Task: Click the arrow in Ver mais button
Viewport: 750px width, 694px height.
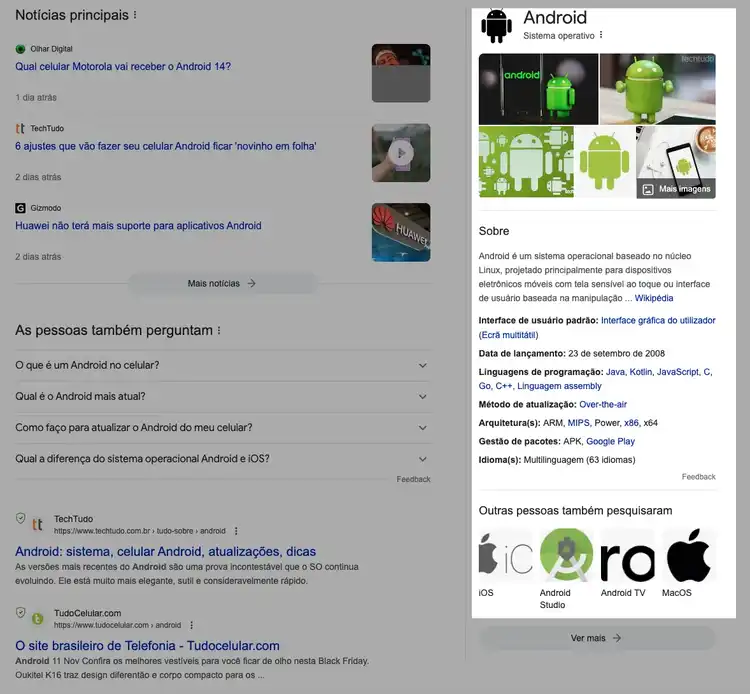Action: point(617,638)
